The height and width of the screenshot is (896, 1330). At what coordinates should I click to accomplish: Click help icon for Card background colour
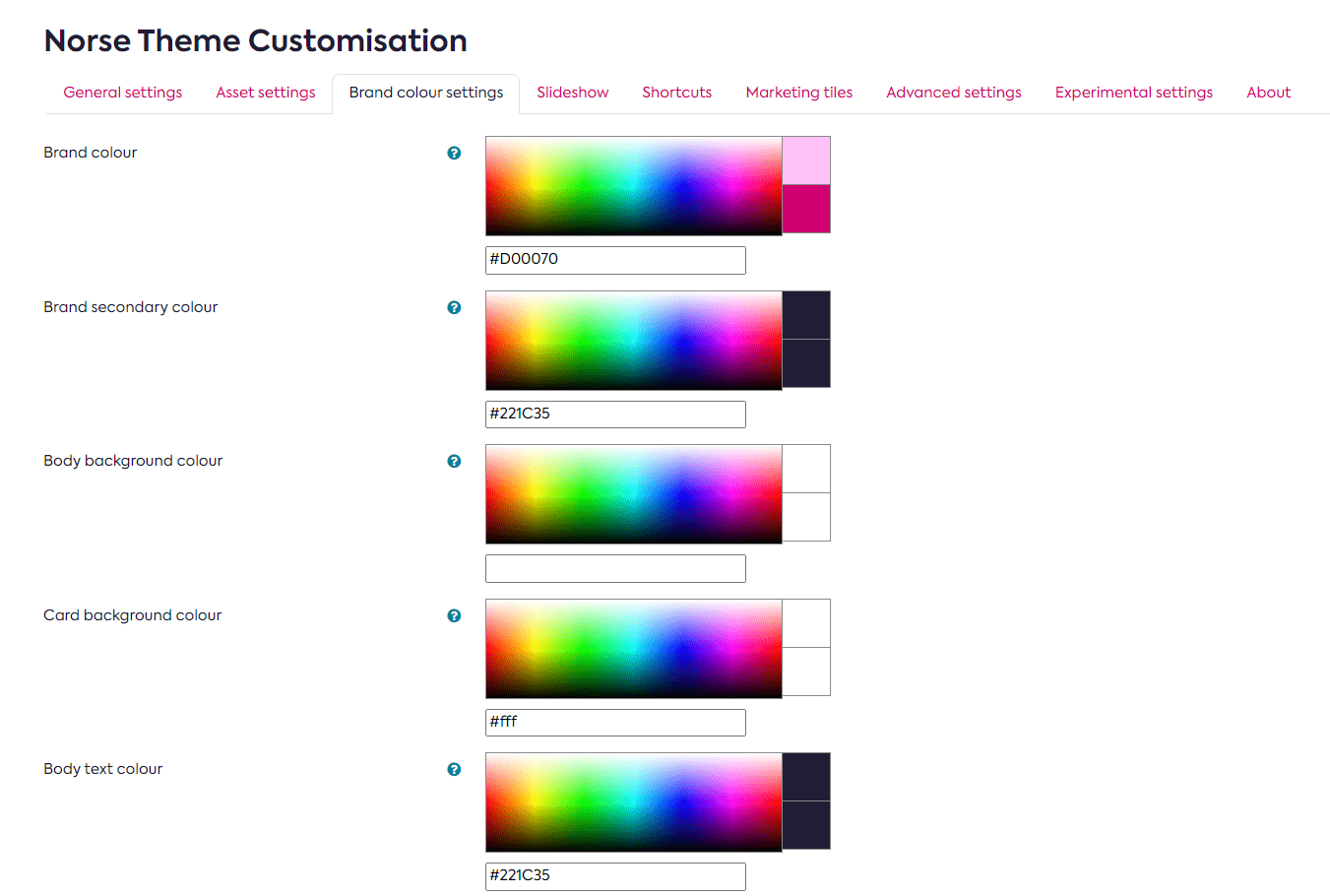coord(454,616)
